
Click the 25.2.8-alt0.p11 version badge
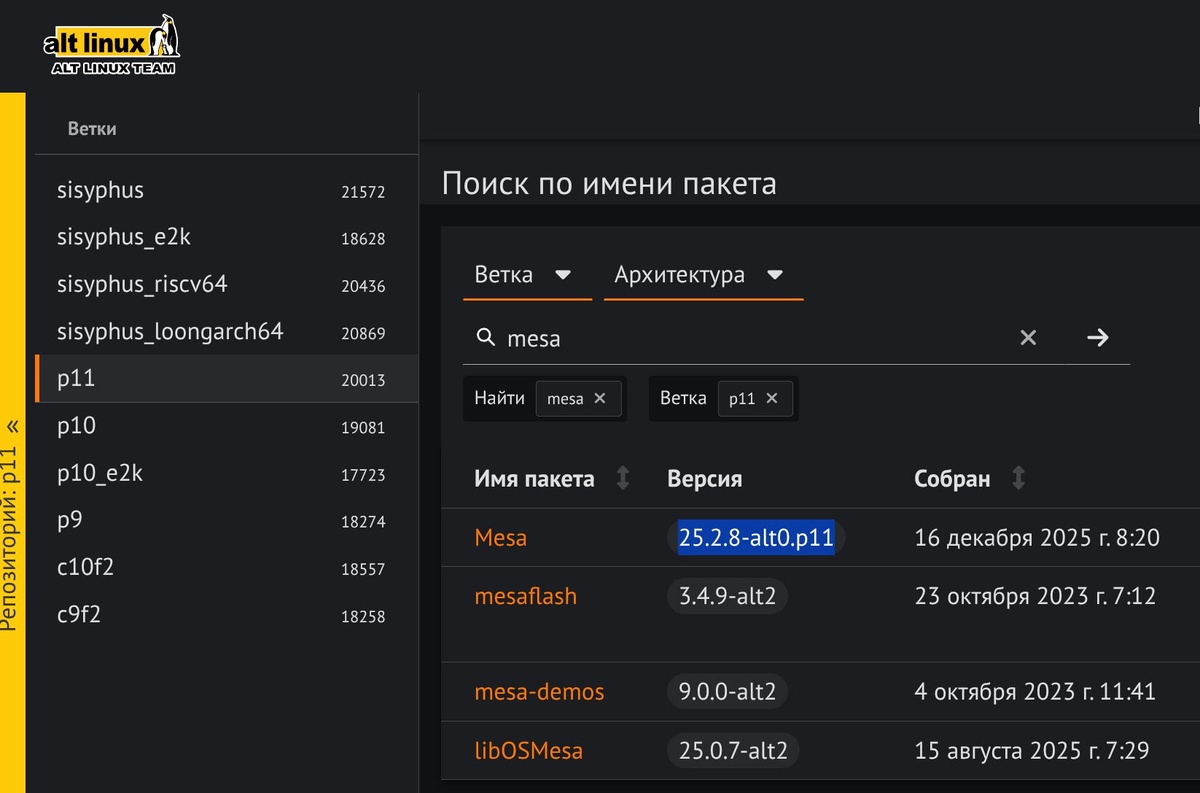(x=756, y=538)
